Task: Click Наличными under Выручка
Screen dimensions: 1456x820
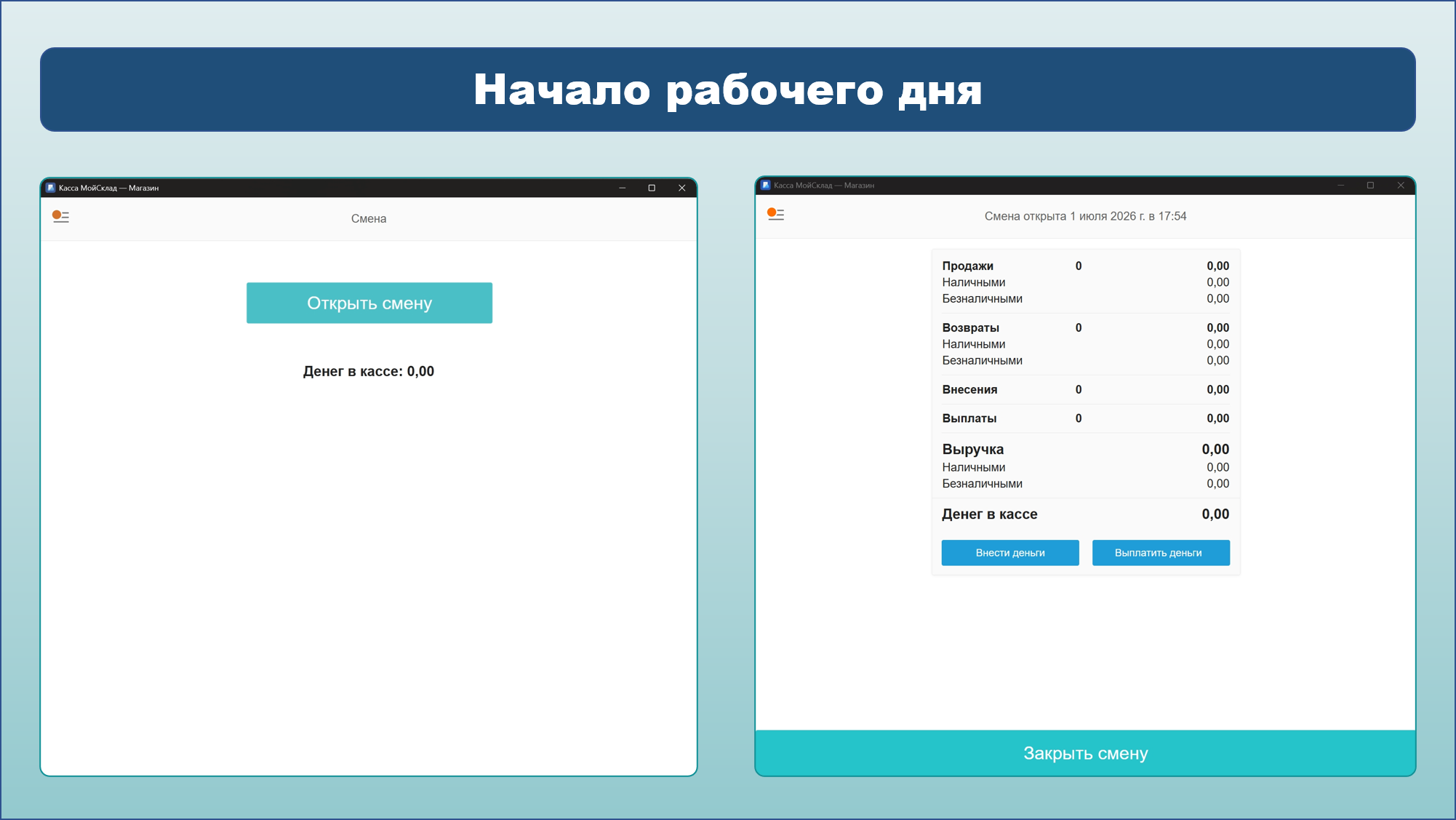Action: click(x=973, y=468)
